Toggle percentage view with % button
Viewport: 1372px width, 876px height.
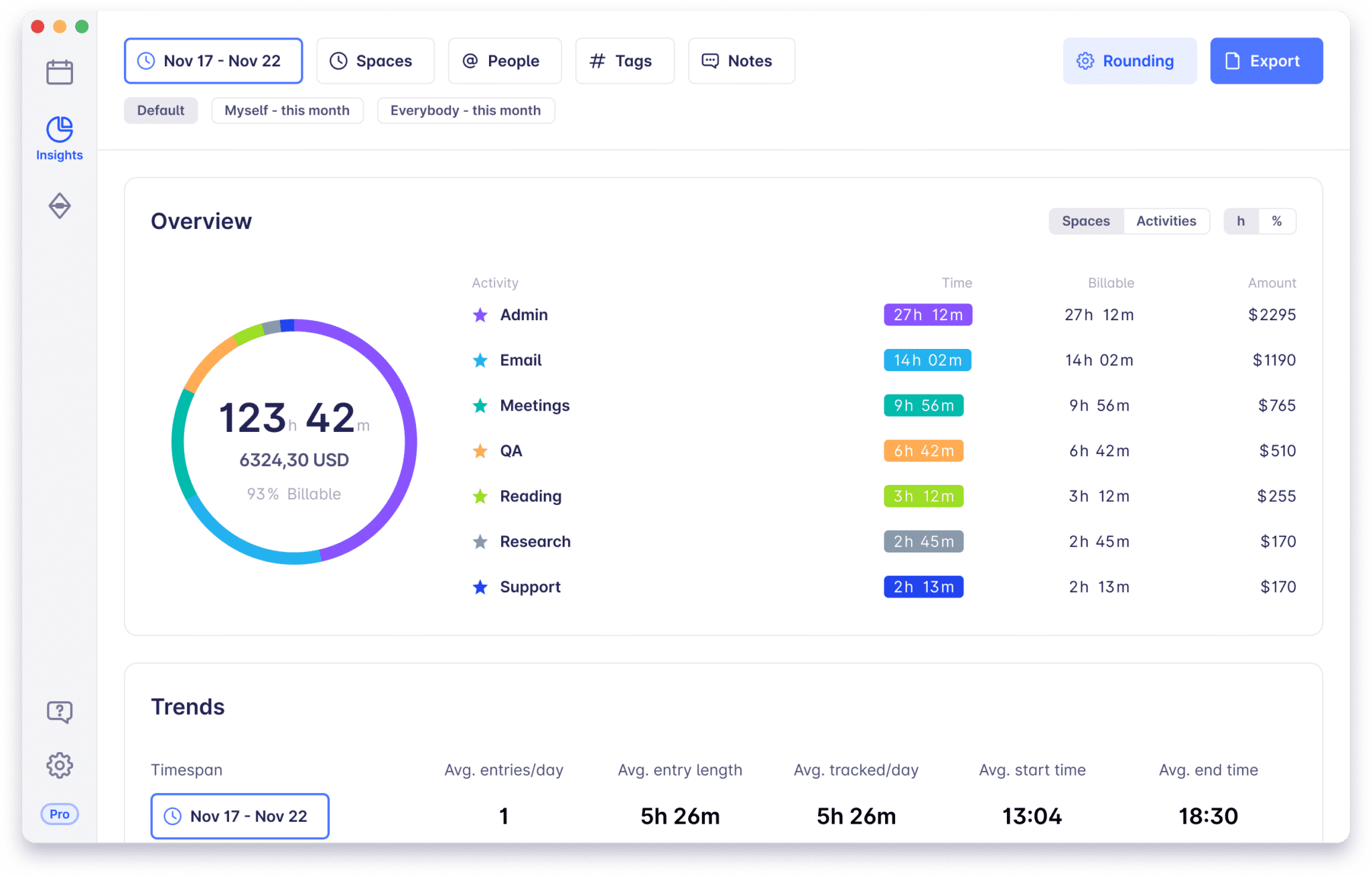click(x=1278, y=220)
